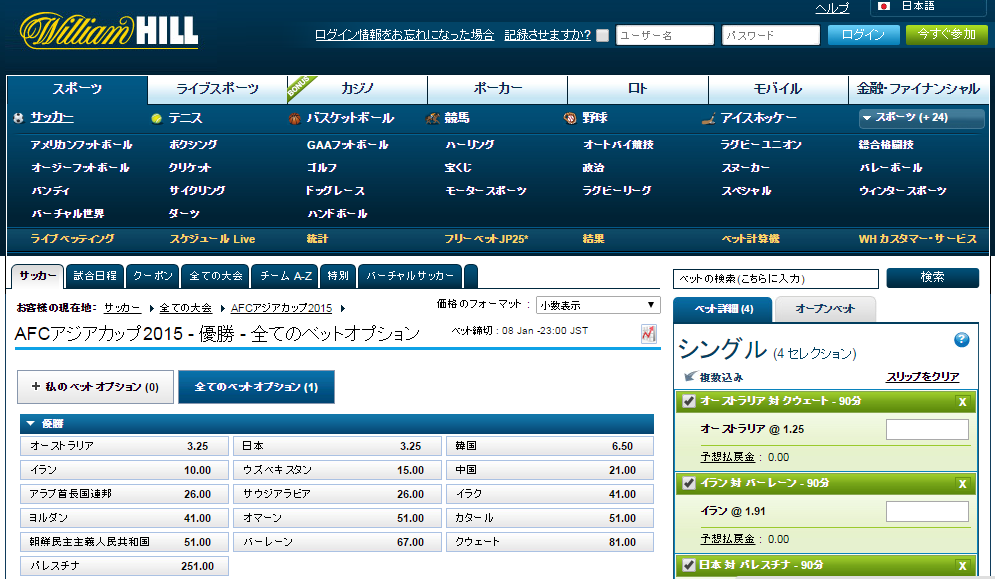This screenshot has width=995, height=579.
Task: Focus the ユーザー名 username field
Action: [x=665, y=35]
